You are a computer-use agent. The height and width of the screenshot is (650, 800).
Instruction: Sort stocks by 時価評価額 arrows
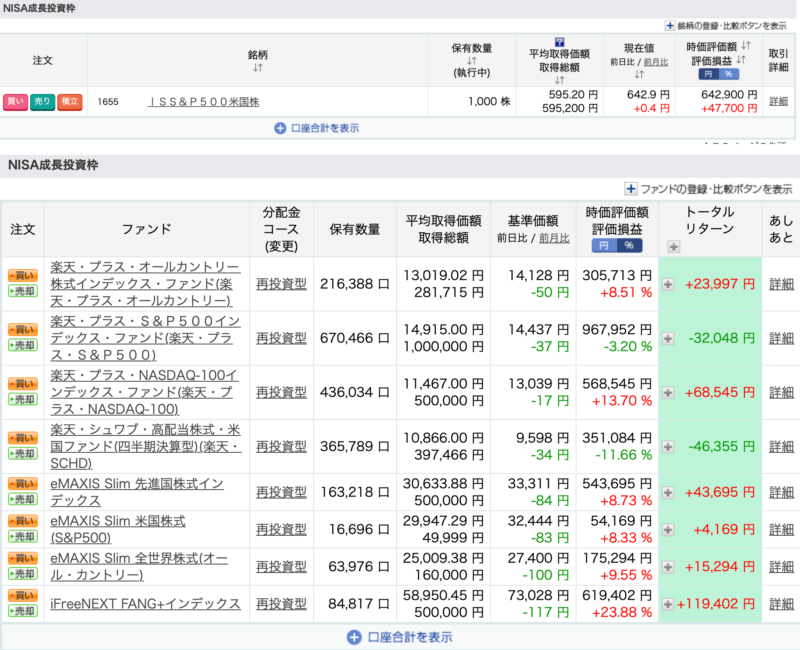pyautogui.click(x=745, y=45)
